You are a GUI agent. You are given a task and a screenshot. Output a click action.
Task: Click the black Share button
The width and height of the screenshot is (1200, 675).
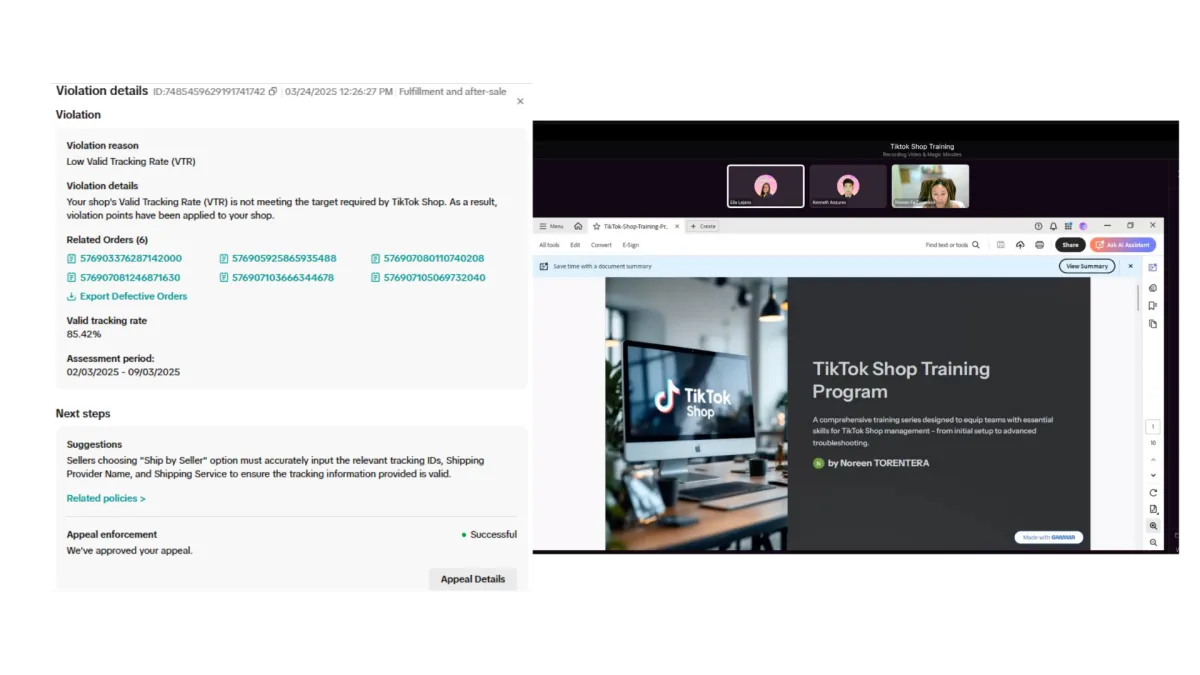1070,245
